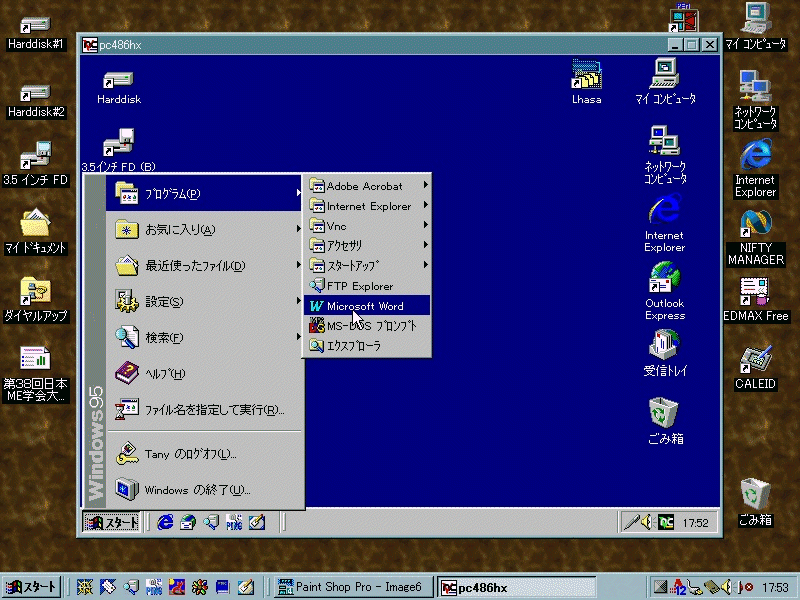
Task: Launch Microsoft Word from the Programs submenu
Action: [367, 306]
